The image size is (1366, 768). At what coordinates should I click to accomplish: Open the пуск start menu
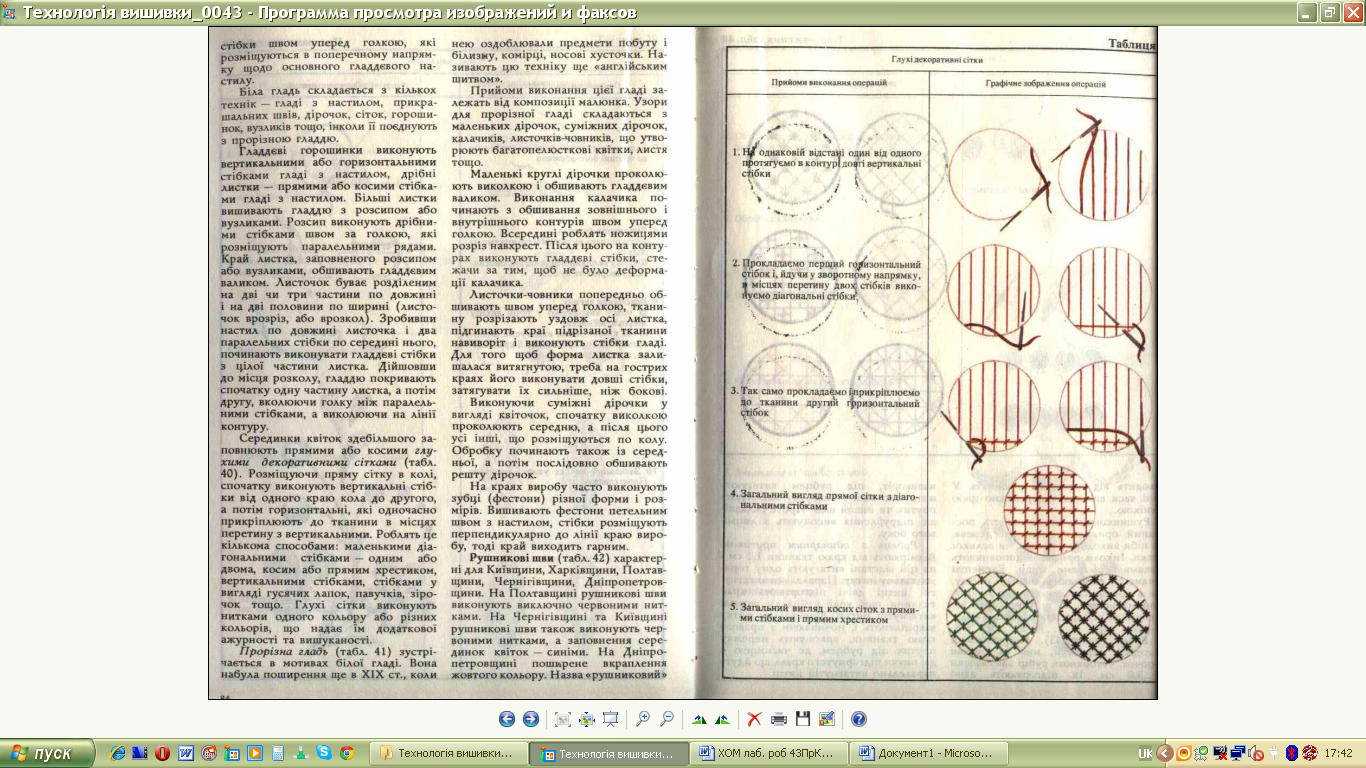(47, 753)
